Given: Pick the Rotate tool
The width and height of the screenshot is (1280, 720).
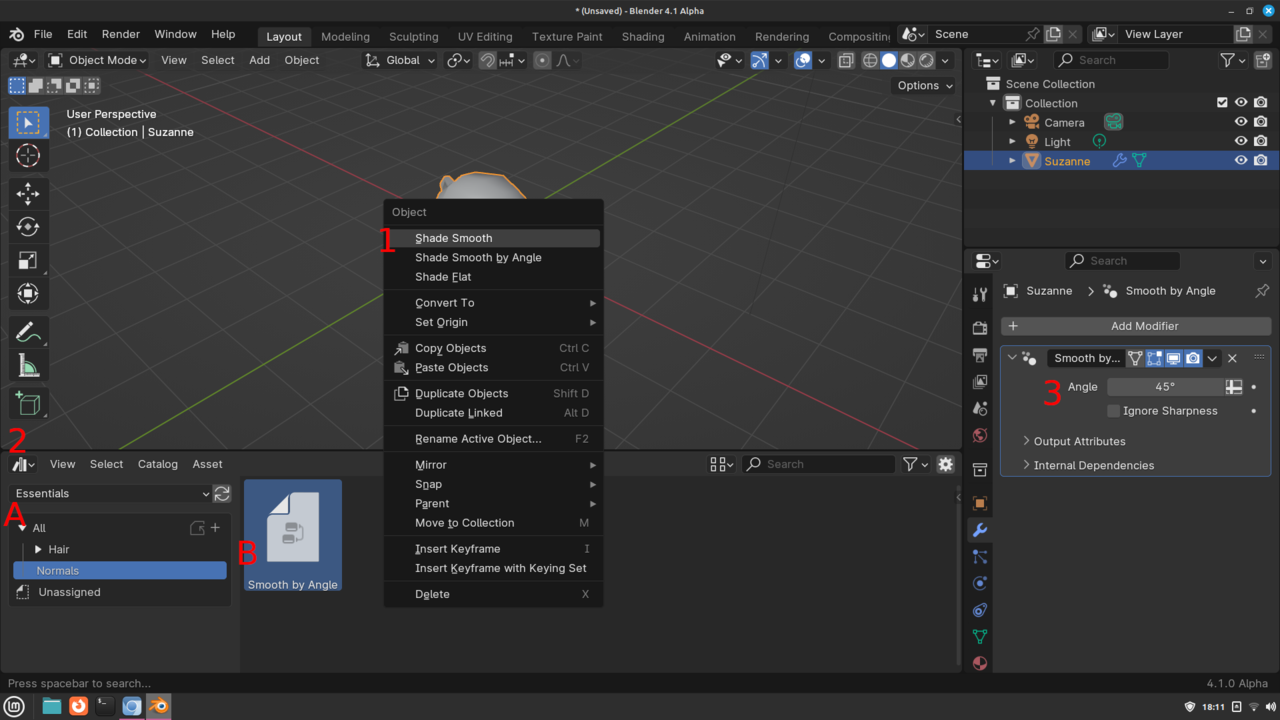Looking at the screenshot, I should [28, 227].
